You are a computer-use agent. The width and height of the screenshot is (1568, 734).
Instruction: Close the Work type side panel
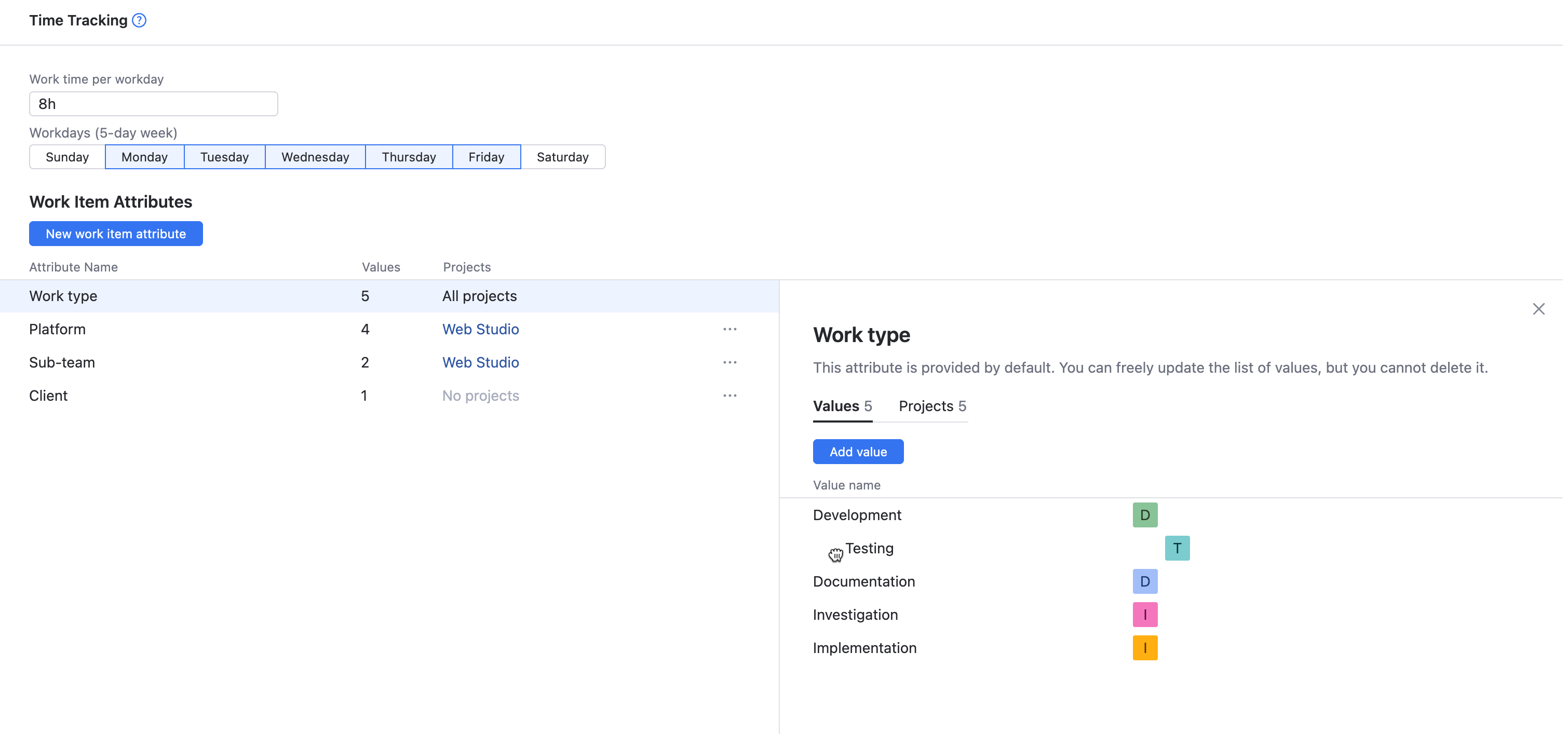click(1538, 309)
